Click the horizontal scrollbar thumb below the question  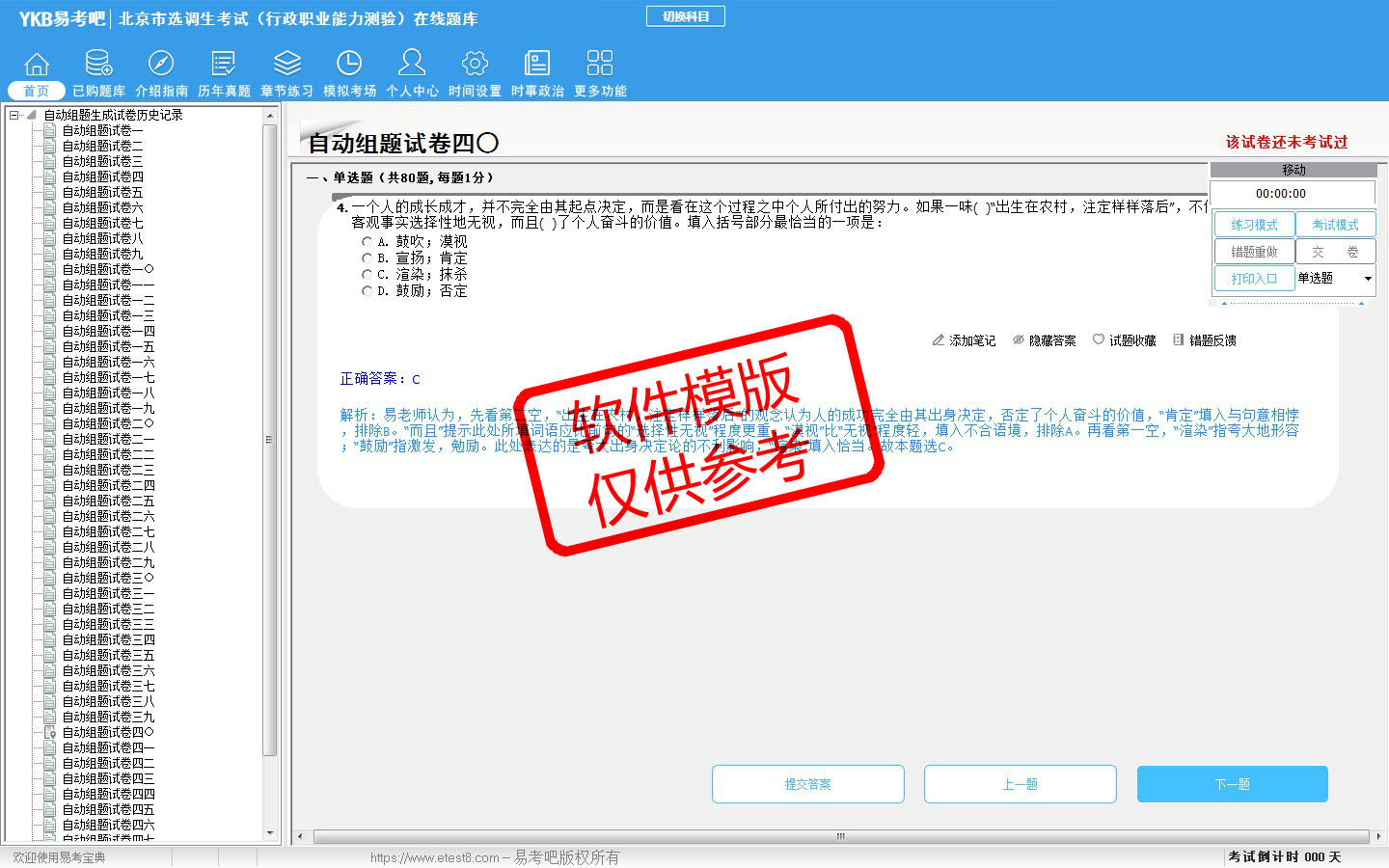click(x=841, y=836)
